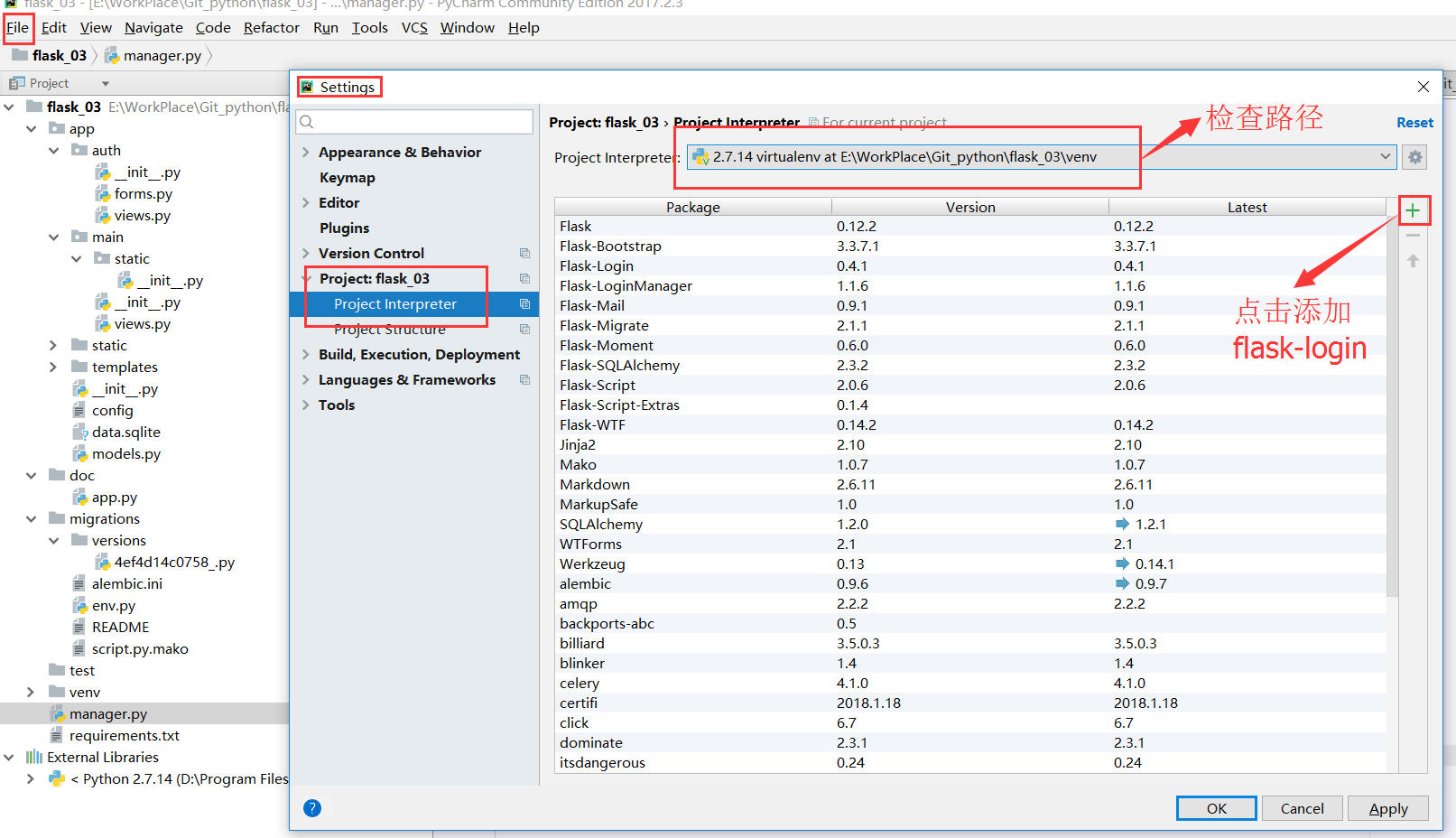Click the copy icon beside Project Structure
Screen dimensions: 1456x838
524,330
